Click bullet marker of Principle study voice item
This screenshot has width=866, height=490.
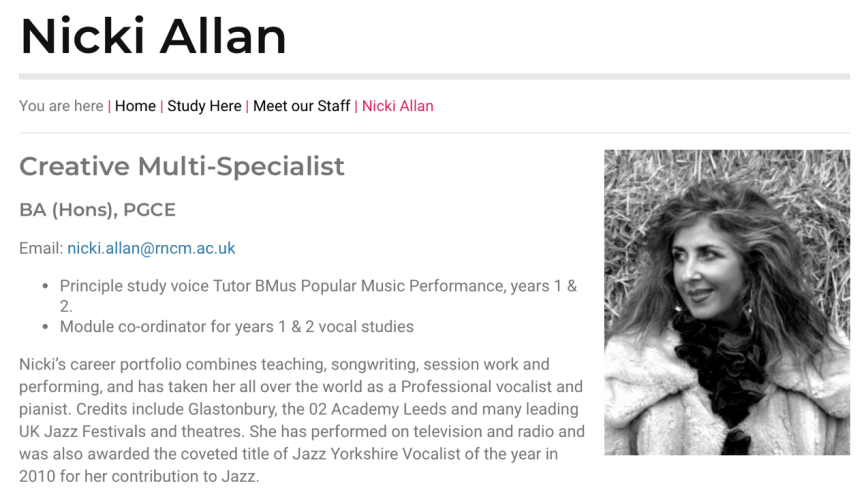45,286
